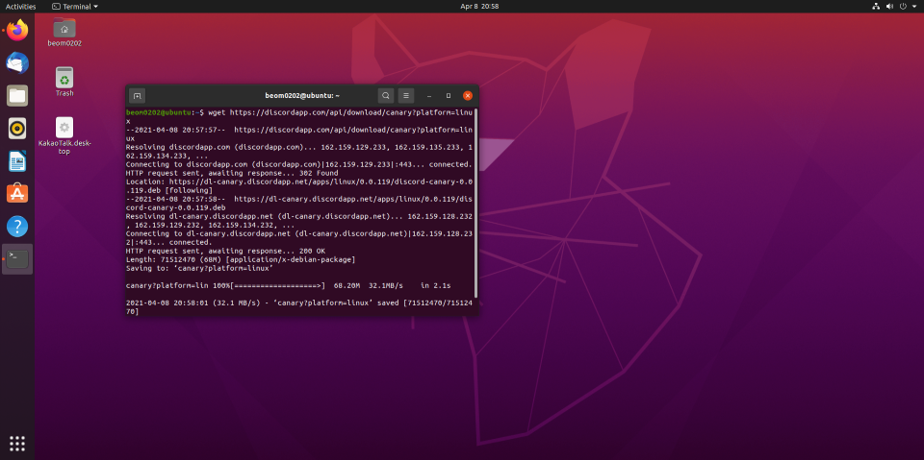Open Ubuntu Software store

[x=17, y=193]
